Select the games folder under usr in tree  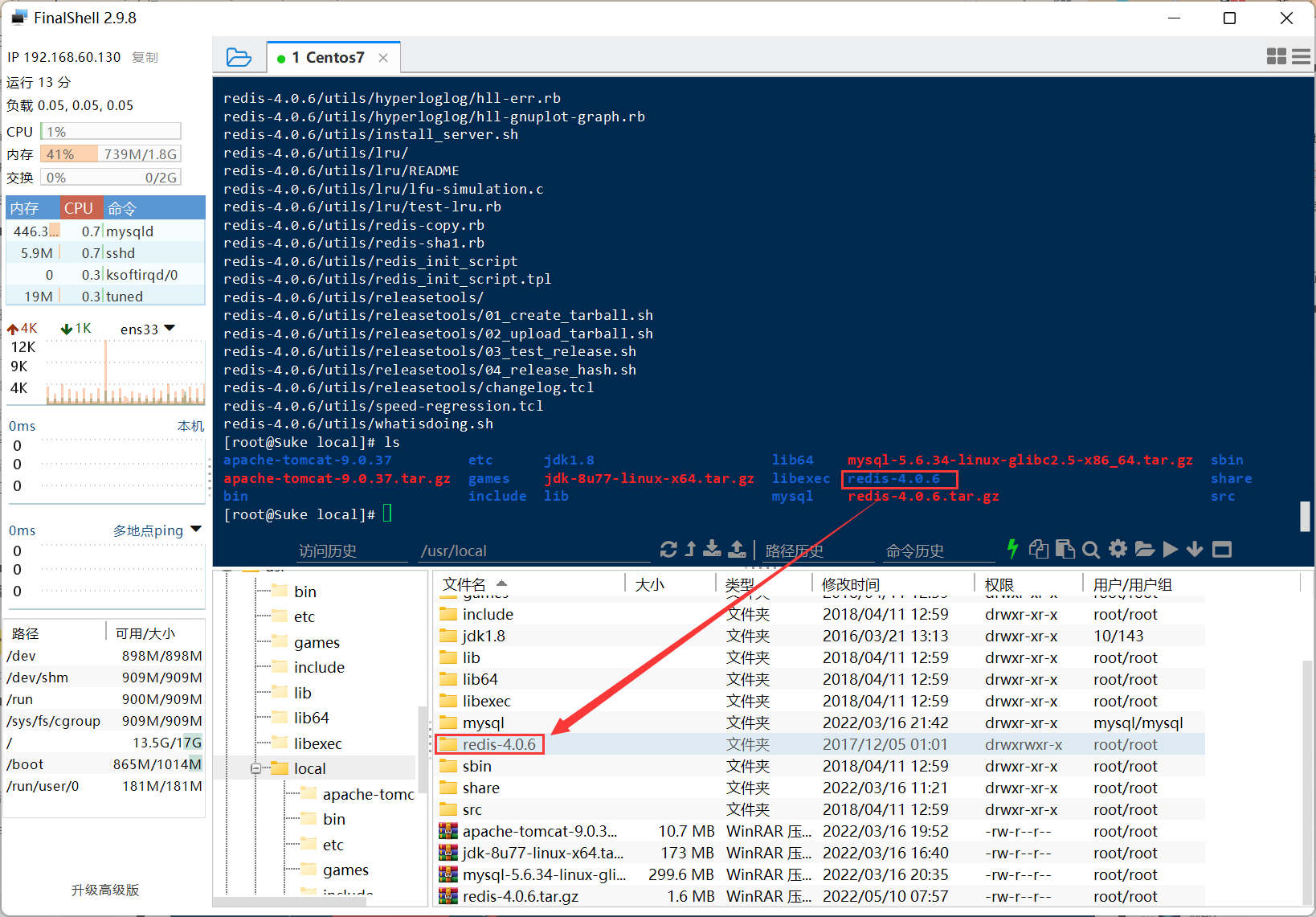click(317, 642)
